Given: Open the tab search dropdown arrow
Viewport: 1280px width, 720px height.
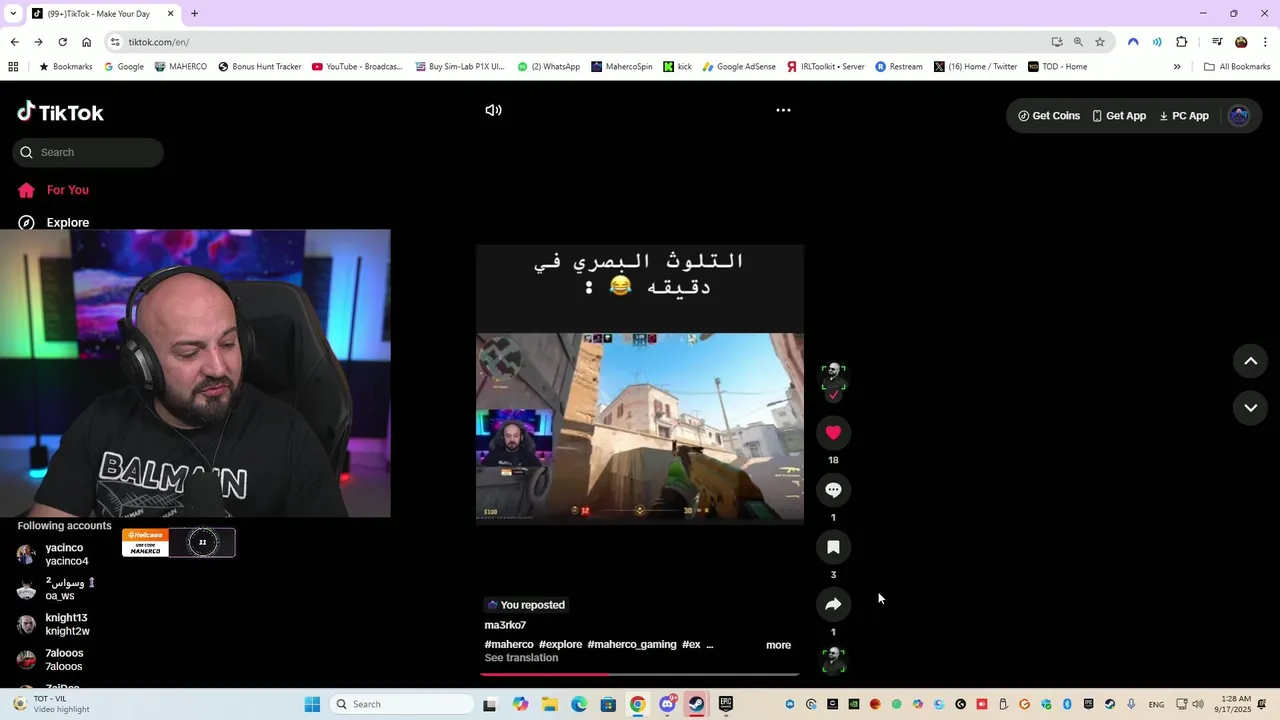Looking at the screenshot, I should click(13, 14).
